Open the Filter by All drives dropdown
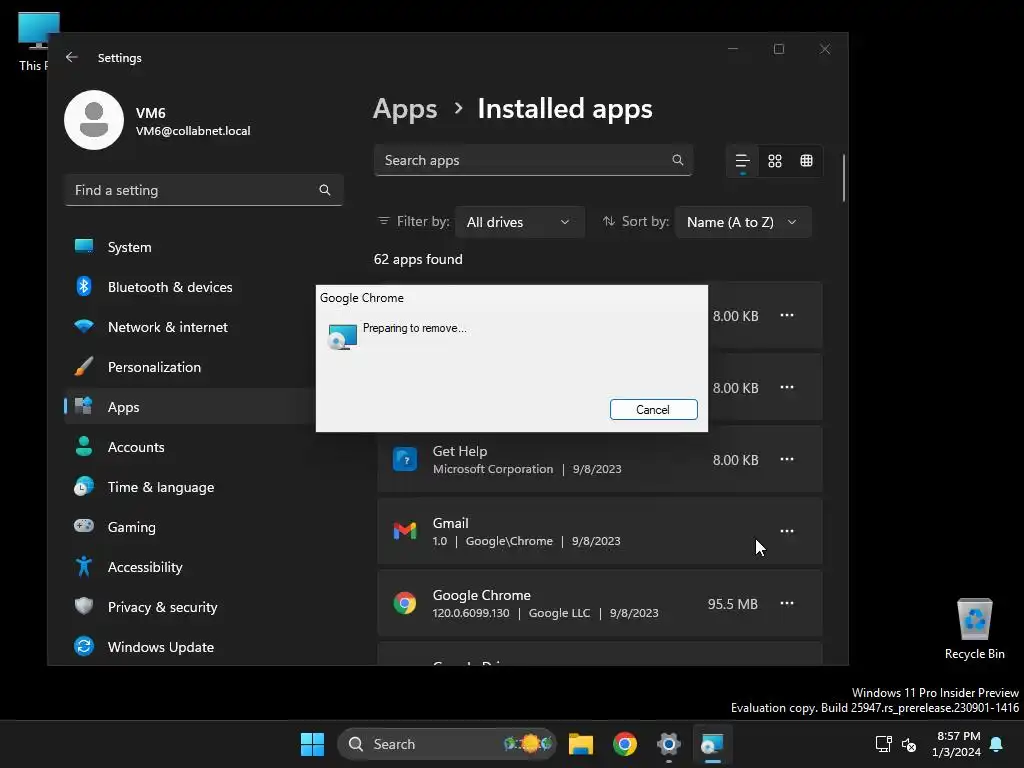 coord(520,222)
